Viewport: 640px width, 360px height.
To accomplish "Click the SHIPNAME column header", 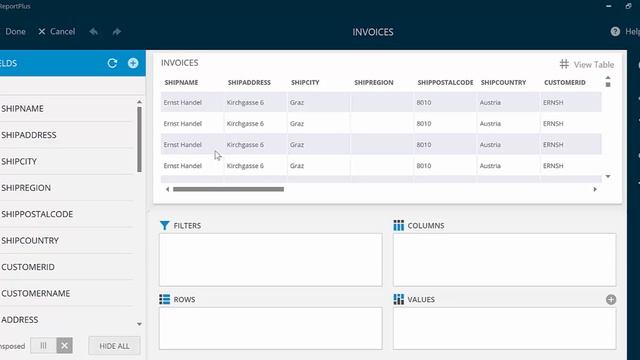I will click(181, 82).
